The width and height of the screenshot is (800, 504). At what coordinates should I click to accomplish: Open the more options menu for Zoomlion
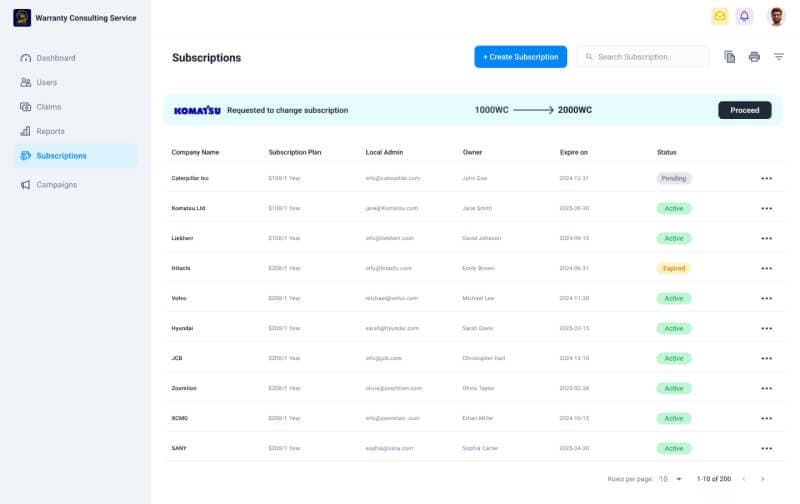coord(766,389)
